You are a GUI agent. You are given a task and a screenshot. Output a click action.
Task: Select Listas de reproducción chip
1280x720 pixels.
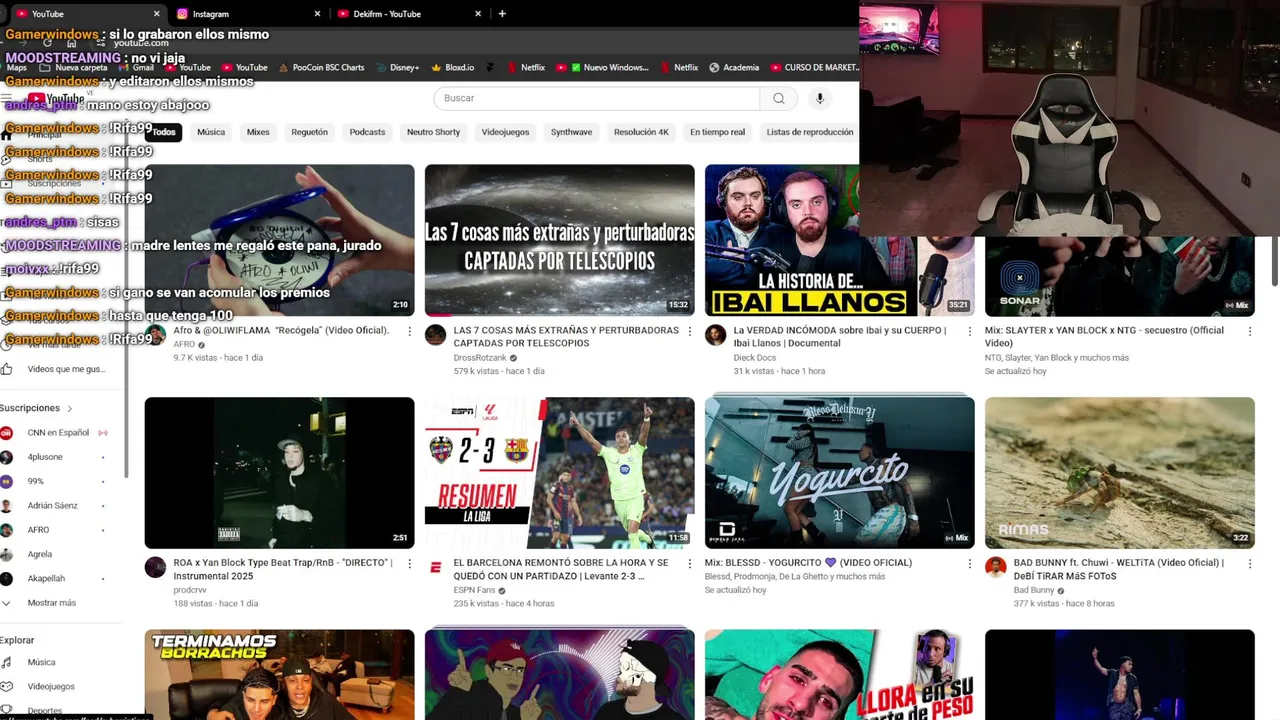click(809, 132)
